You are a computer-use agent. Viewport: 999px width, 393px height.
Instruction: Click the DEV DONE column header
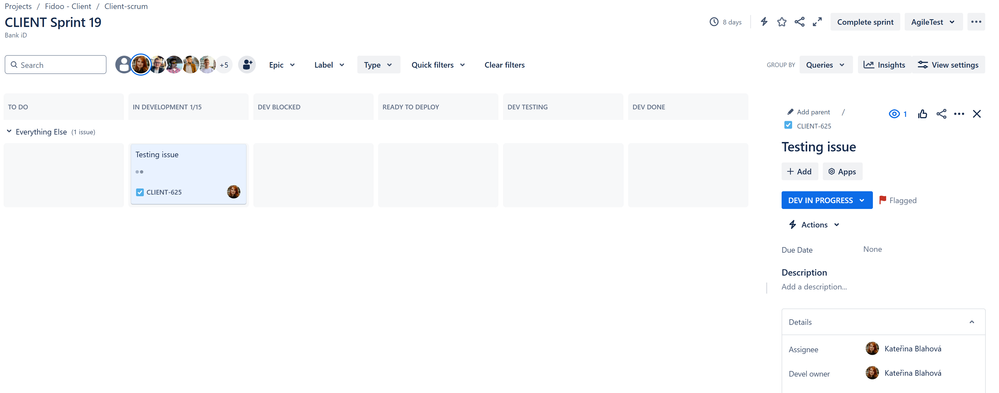click(x=688, y=107)
